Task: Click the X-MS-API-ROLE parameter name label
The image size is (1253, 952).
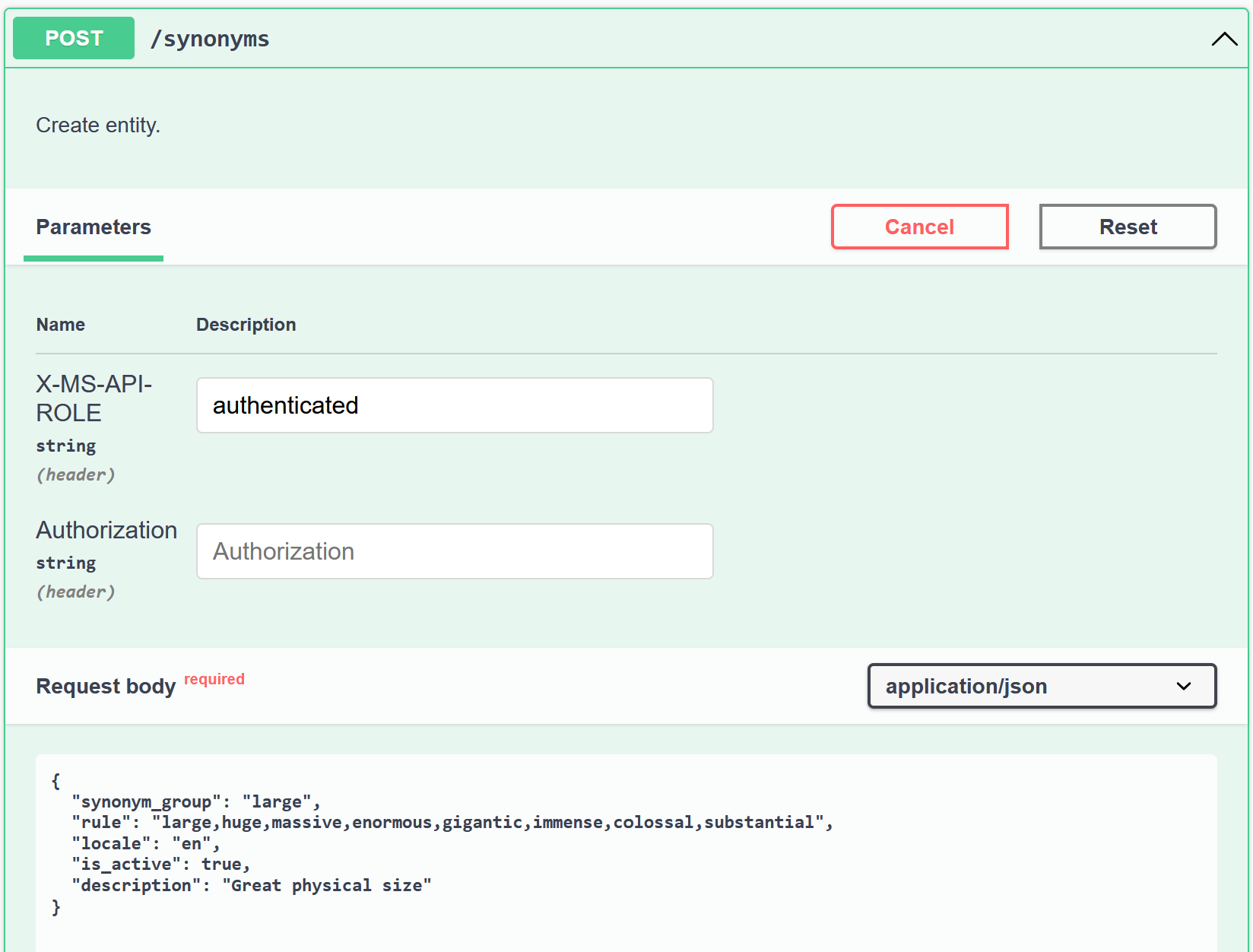Action: [x=94, y=398]
